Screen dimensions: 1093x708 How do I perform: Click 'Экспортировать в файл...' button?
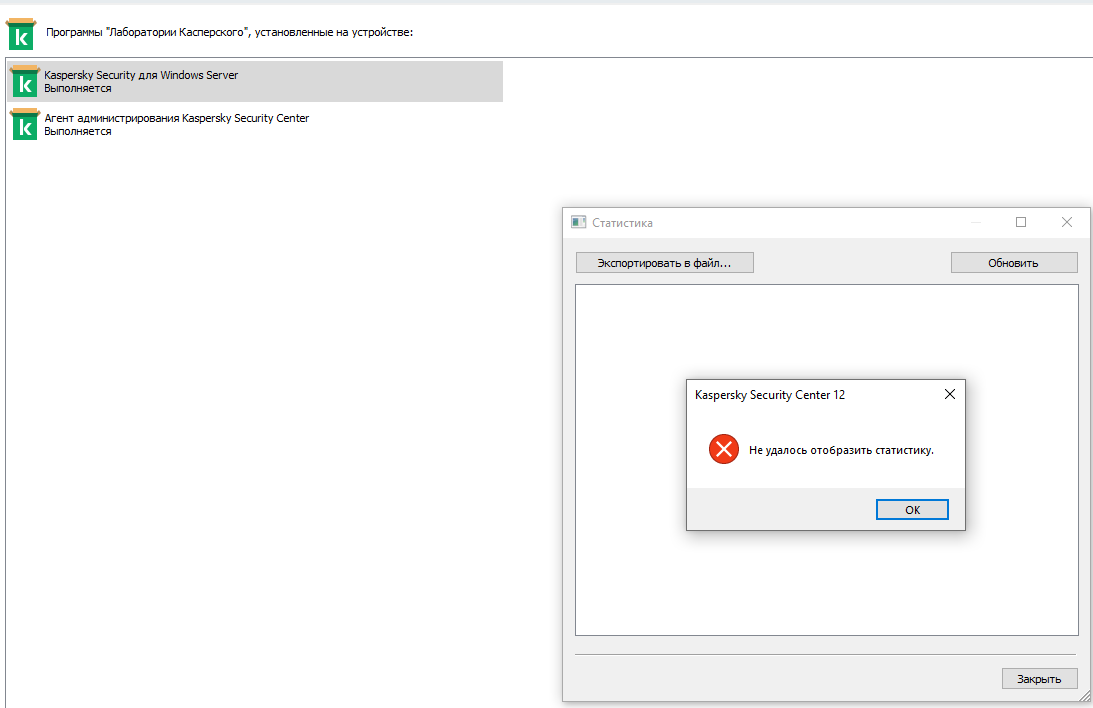pyautogui.click(x=664, y=263)
